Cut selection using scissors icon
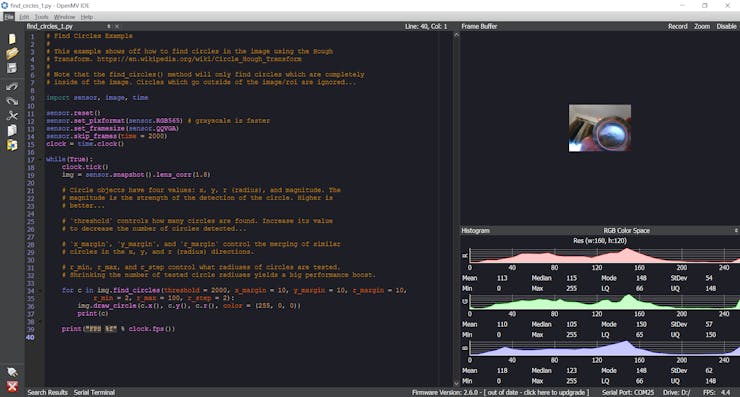The image size is (740, 397). coord(12,115)
